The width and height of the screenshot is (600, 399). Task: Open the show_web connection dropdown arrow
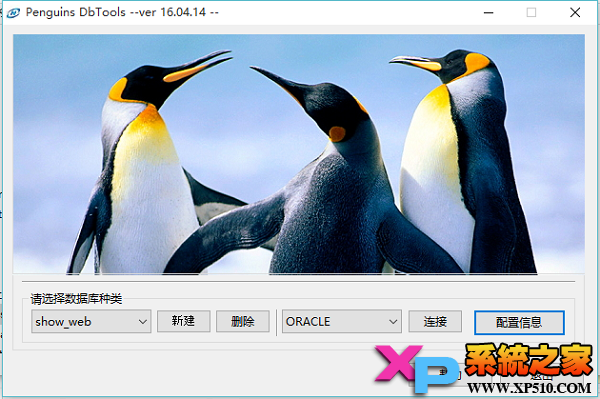coord(143,322)
